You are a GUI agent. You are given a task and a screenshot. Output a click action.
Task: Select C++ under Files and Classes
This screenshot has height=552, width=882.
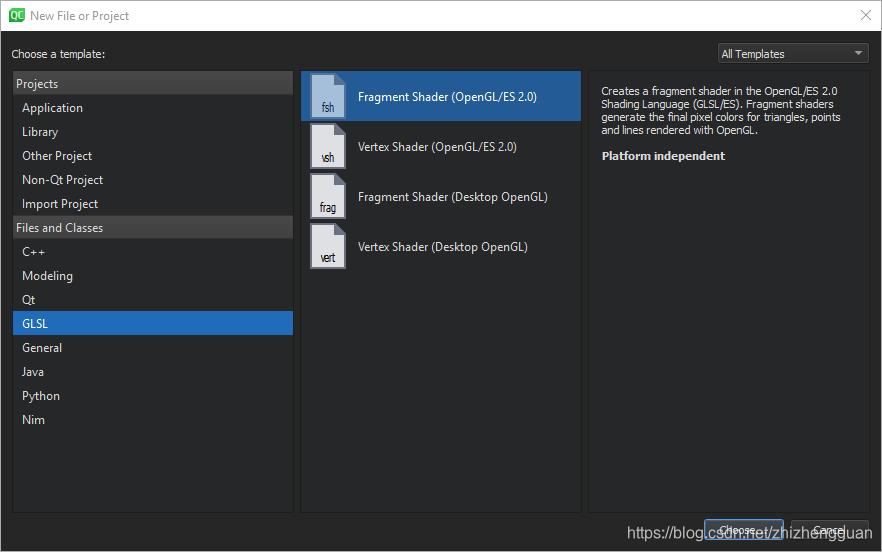[x=153, y=252]
